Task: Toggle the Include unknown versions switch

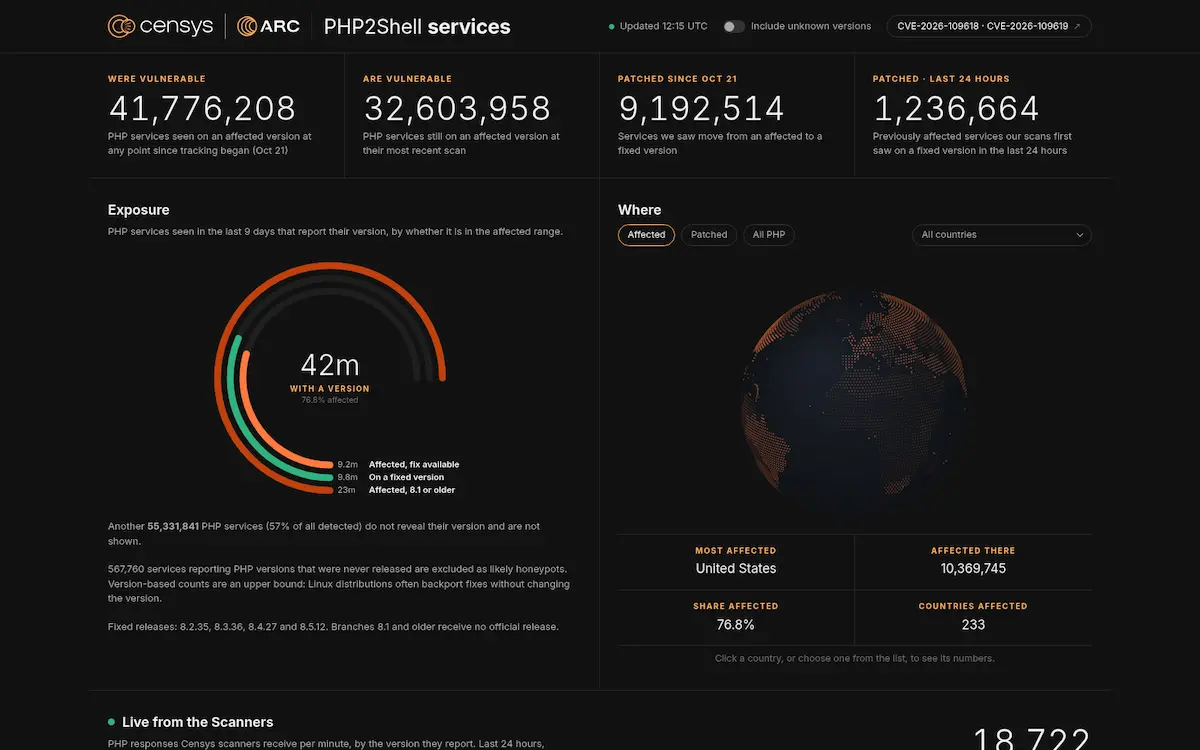Action: (x=734, y=26)
